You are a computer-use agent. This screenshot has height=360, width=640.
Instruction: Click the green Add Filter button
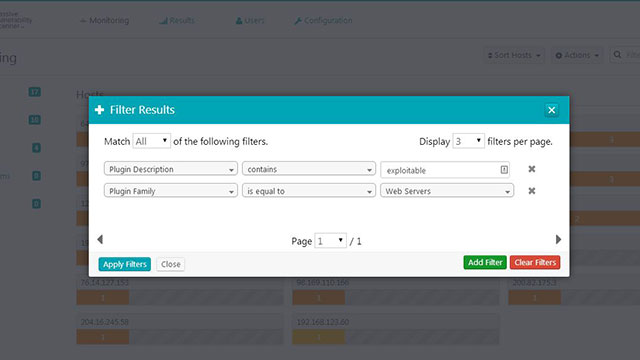click(x=485, y=262)
